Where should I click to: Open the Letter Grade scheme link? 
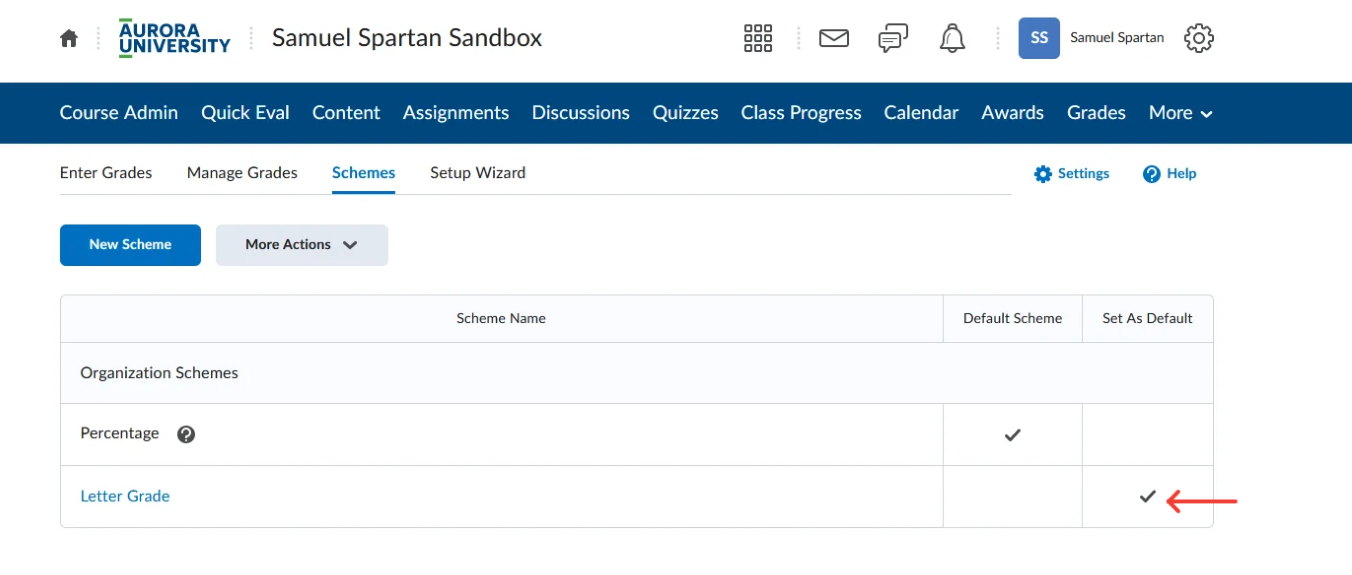125,496
